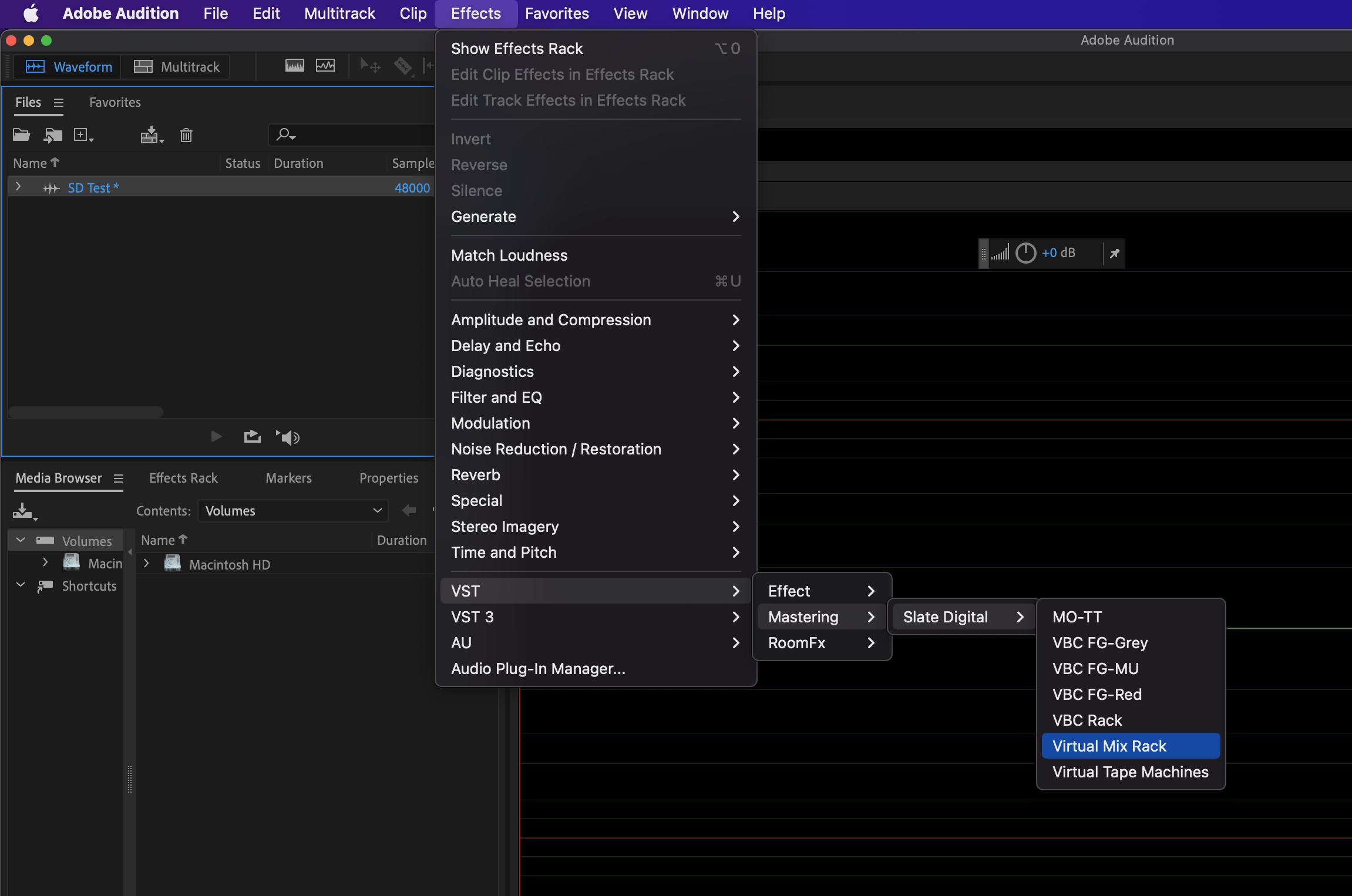This screenshot has width=1352, height=896.
Task: Open the Filter and EQ submenu
Action: [596, 398]
